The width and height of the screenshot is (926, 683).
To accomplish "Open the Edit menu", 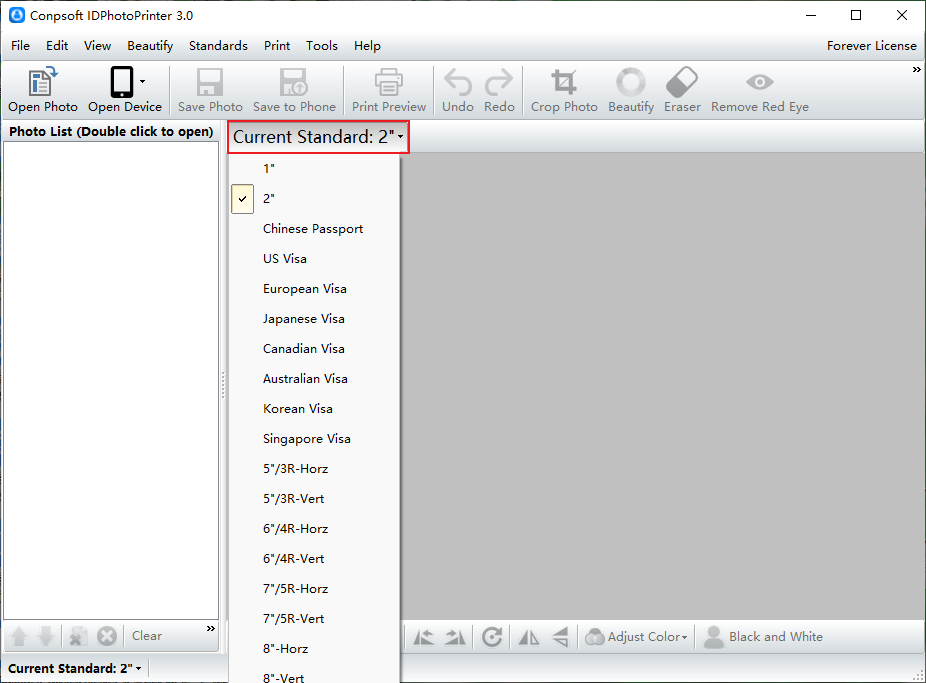I will 57,46.
